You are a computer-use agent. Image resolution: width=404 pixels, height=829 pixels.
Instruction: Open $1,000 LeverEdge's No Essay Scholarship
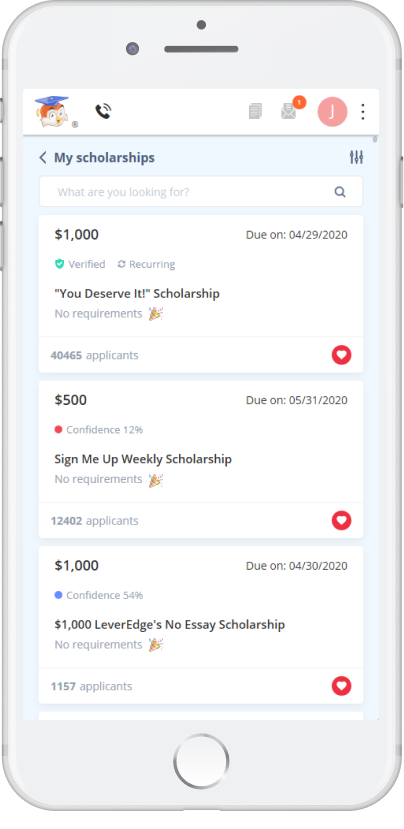click(x=170, y=624)
